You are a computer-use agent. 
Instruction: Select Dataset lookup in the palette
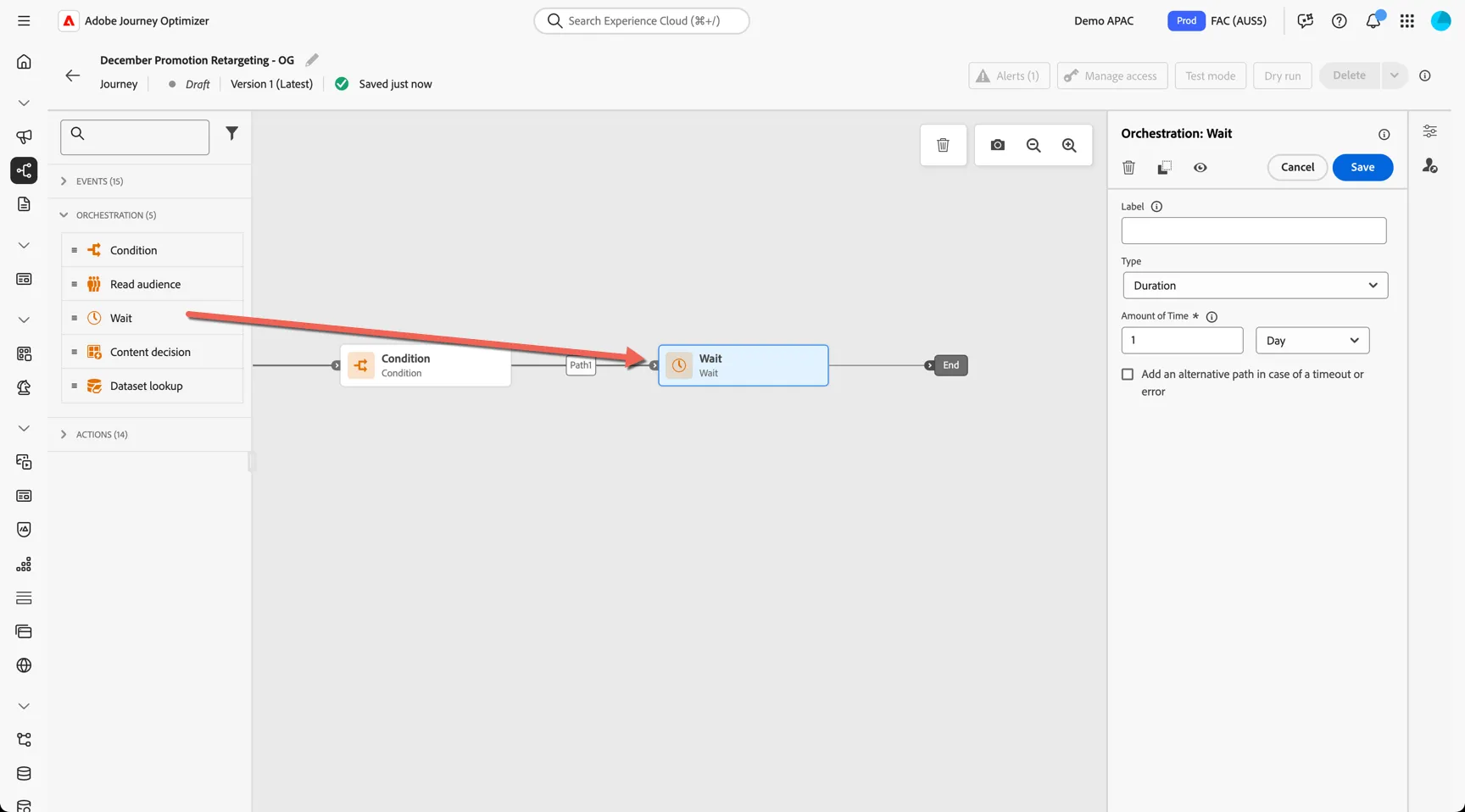coord(153,386)
